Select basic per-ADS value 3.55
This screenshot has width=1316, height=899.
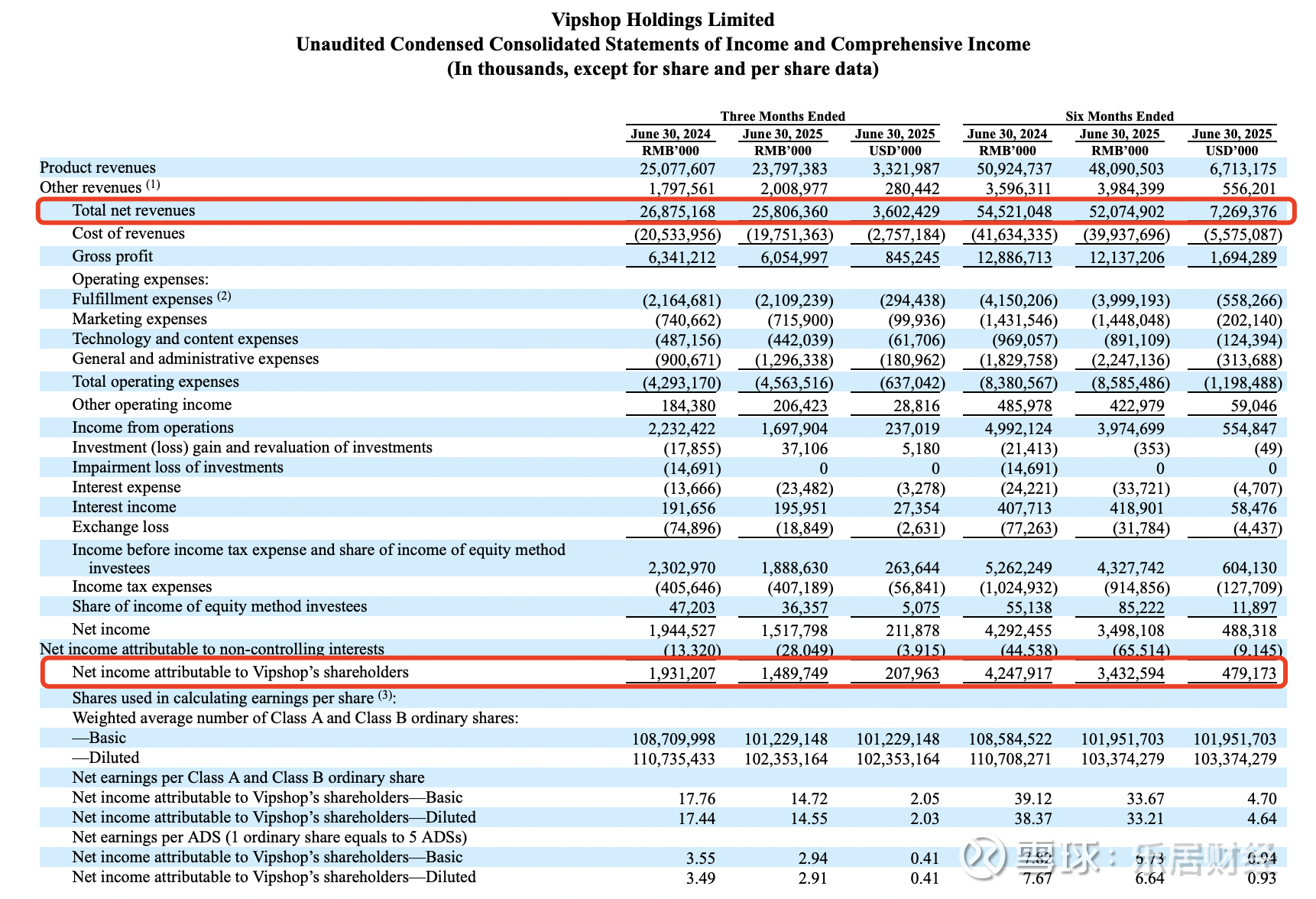[x=701, y=858]
